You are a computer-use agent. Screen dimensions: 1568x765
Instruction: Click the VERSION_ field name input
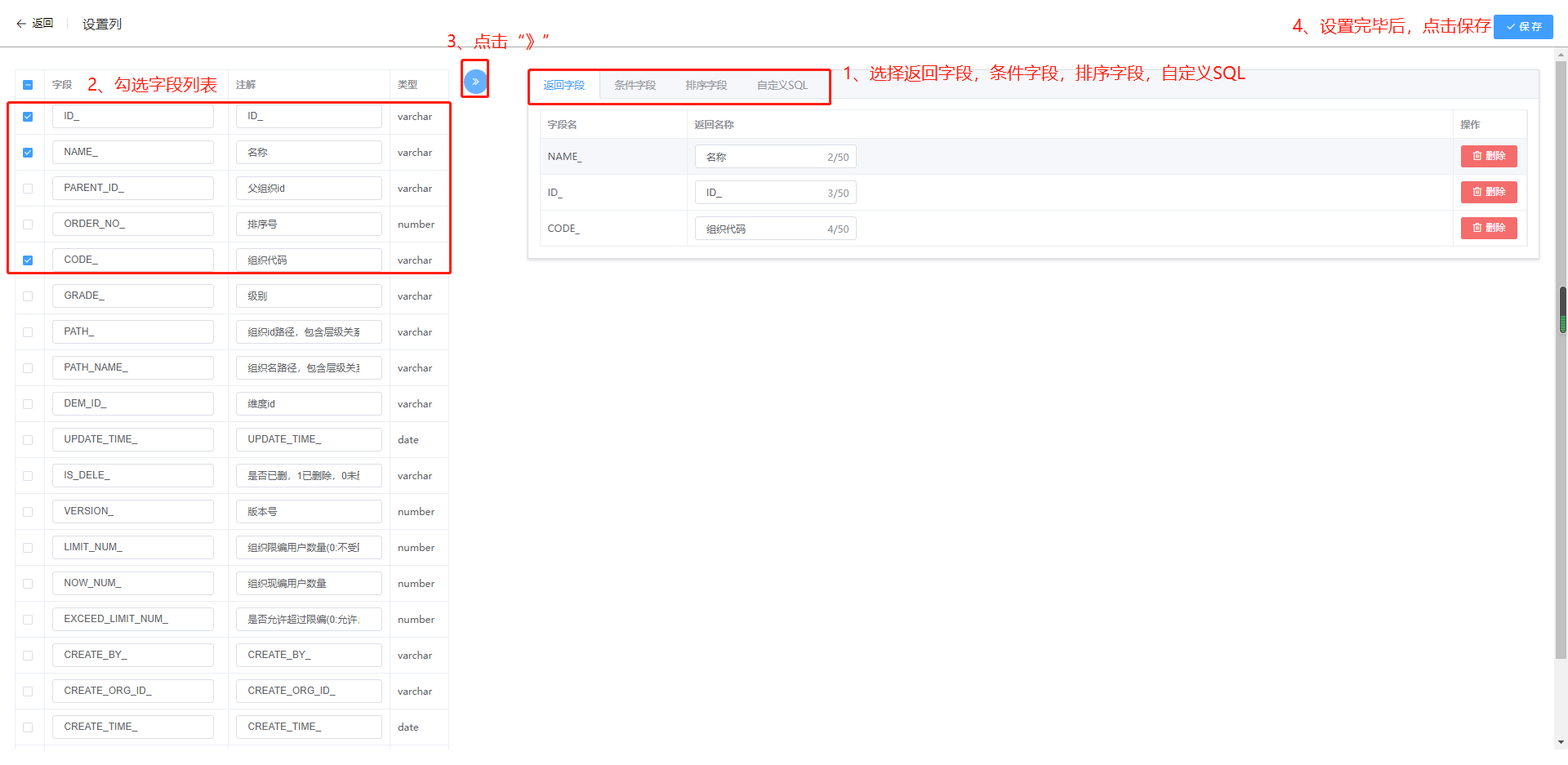coord(133,511)
